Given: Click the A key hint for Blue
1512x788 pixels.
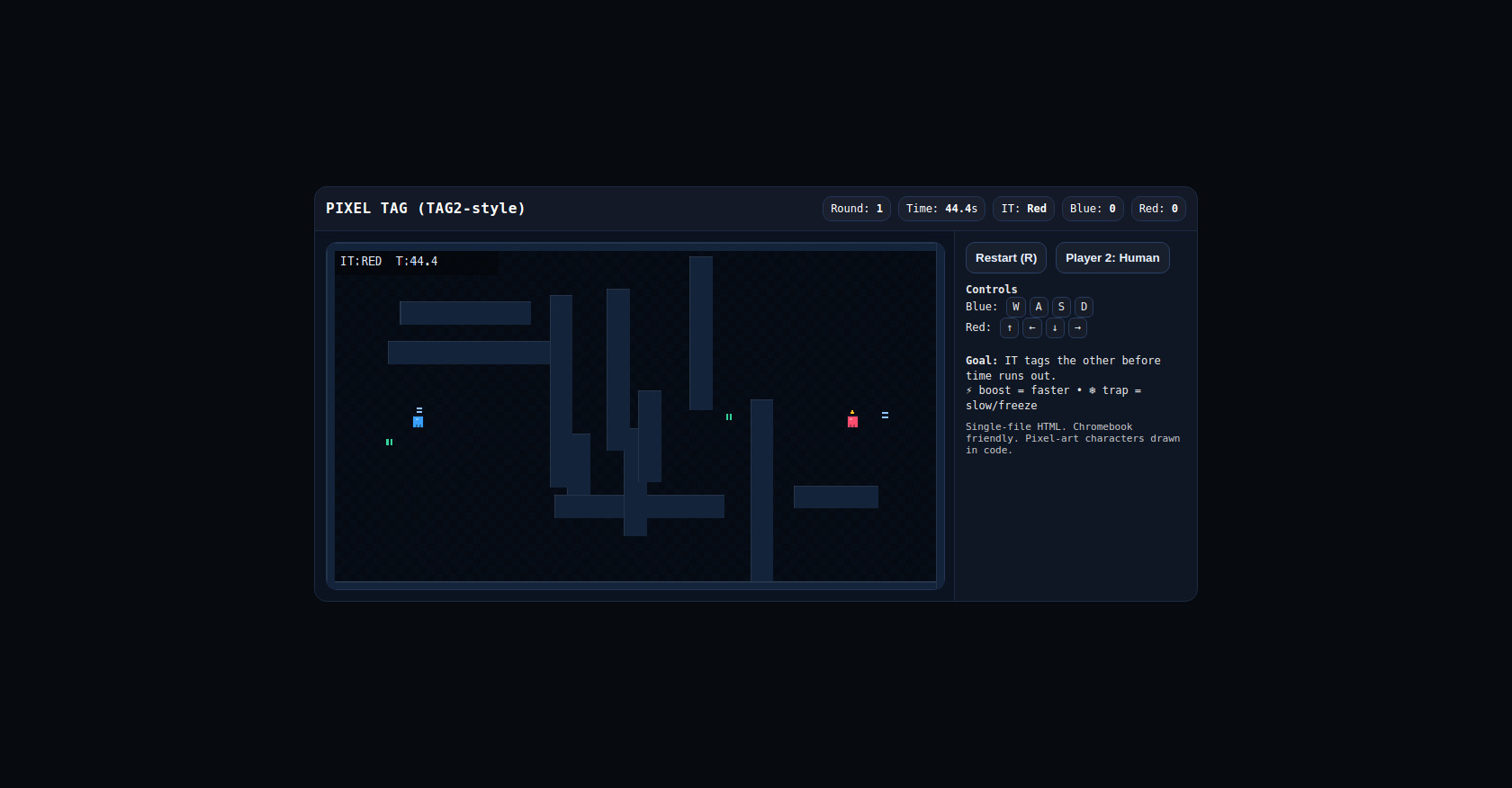Looking at the screenshot, I should click(1039, 308).
